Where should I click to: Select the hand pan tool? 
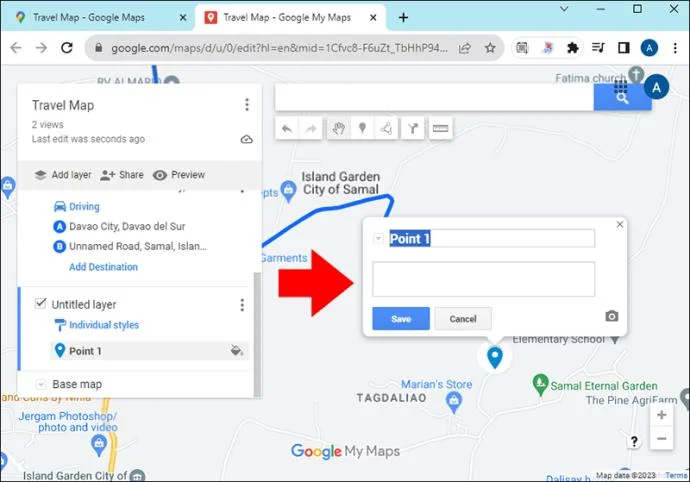[x=338, y=129]
